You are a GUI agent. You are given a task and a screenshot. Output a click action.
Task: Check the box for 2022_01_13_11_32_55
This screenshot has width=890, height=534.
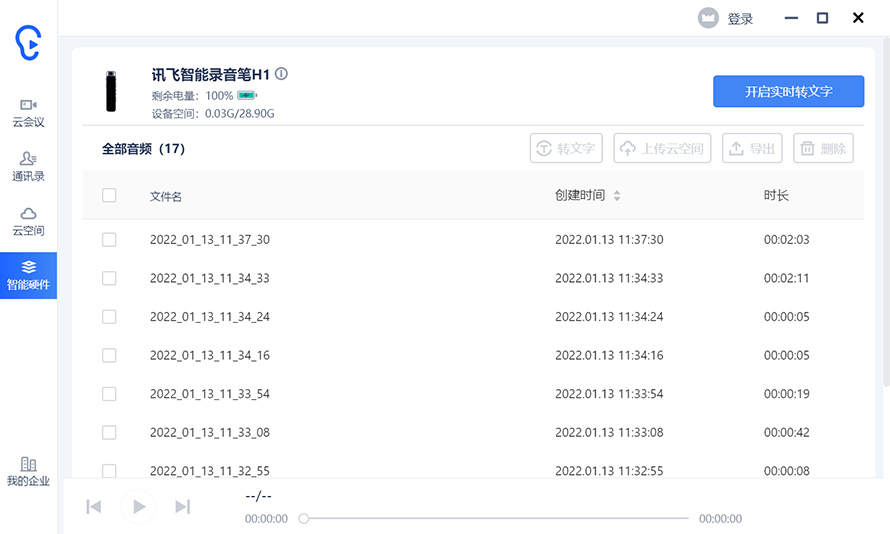click(x=109, y=470)
